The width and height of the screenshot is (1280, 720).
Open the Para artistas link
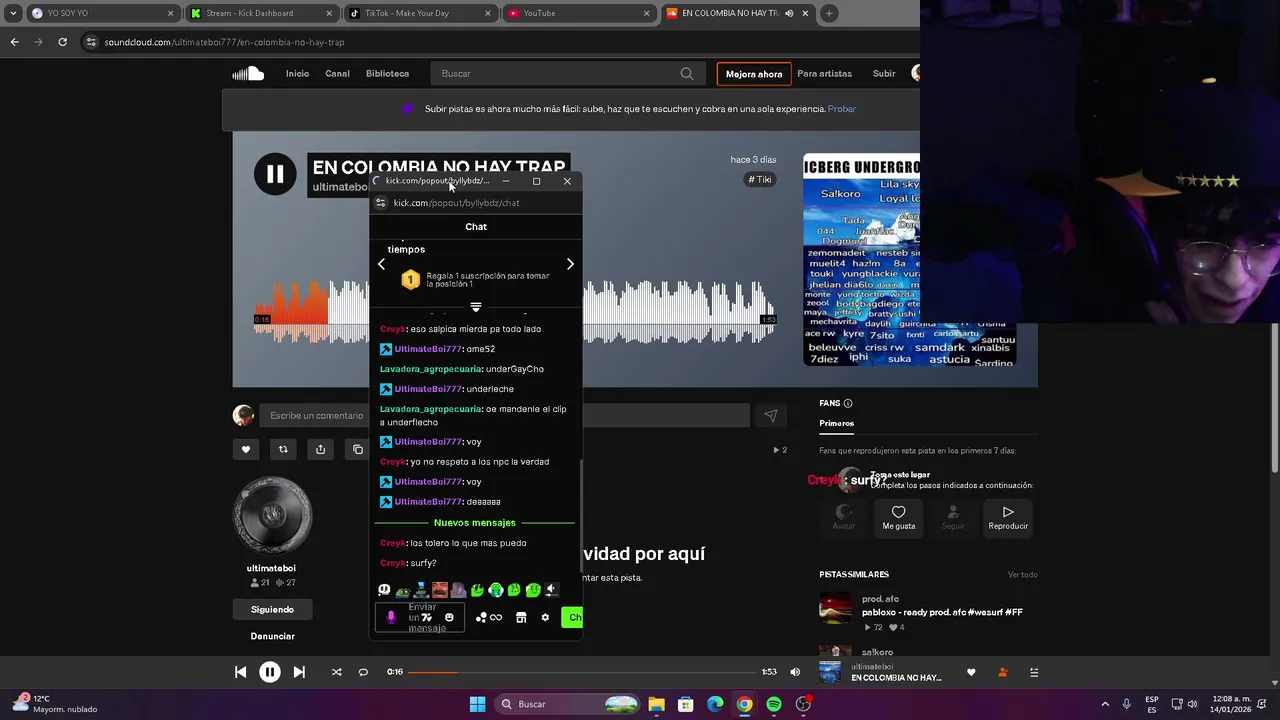point(824,74)
